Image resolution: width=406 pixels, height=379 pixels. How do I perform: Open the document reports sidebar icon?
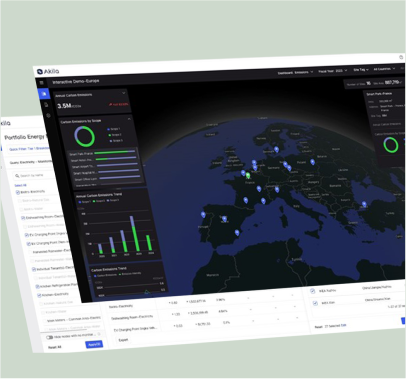click(46, 105)
